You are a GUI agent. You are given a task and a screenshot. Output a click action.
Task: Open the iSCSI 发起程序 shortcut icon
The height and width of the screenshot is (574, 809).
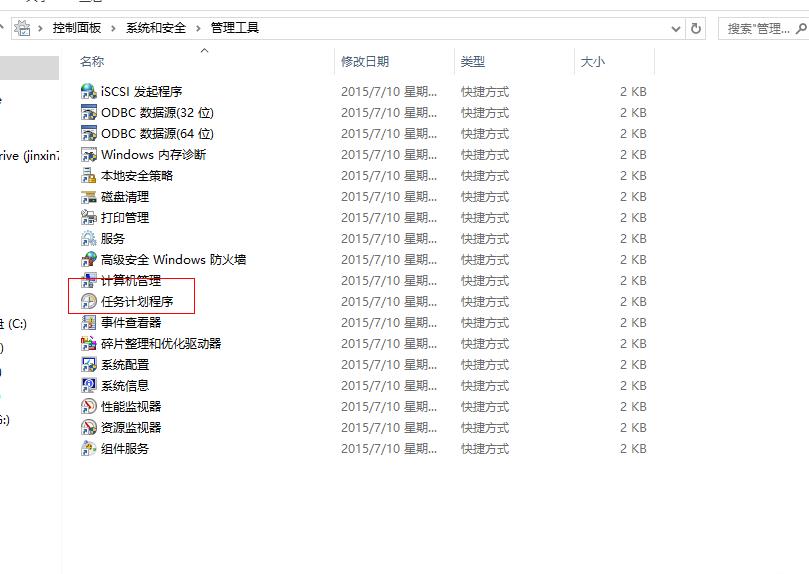89,92
